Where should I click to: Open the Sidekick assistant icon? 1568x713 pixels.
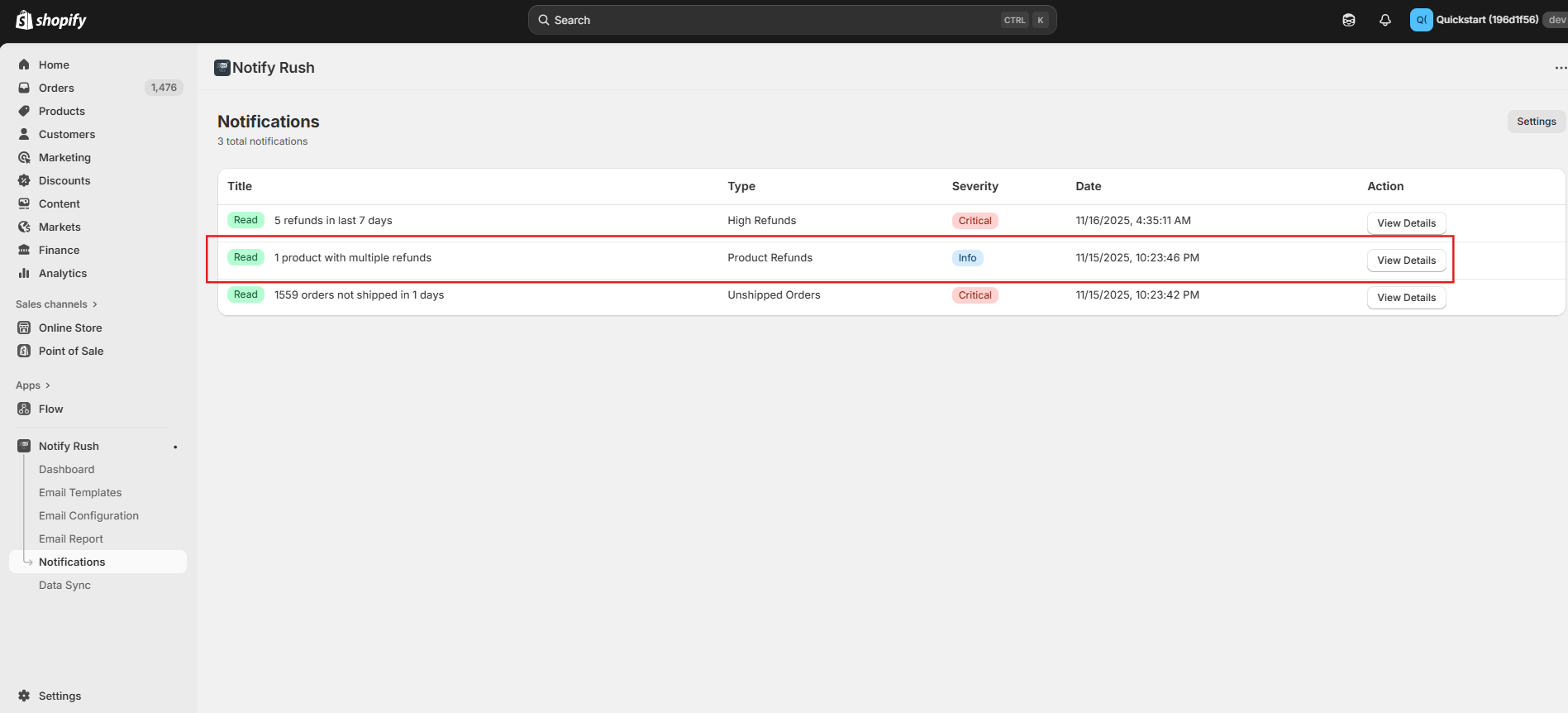(1349, 20)
